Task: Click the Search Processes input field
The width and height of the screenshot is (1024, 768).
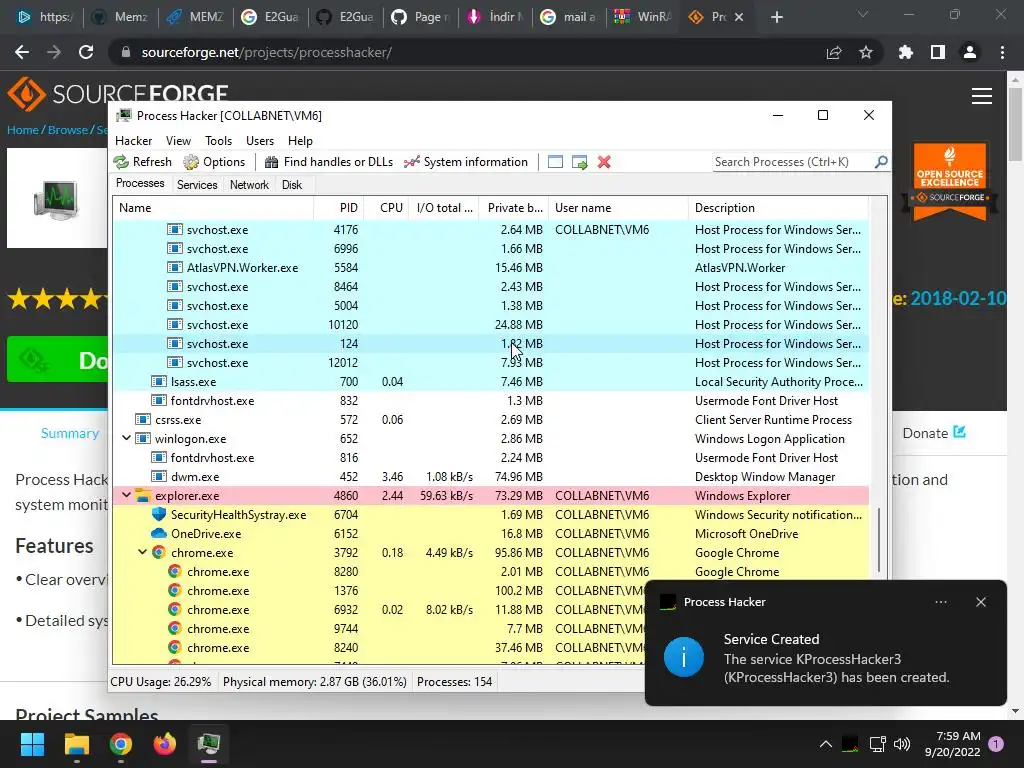Action: click(x=793, y=161)
